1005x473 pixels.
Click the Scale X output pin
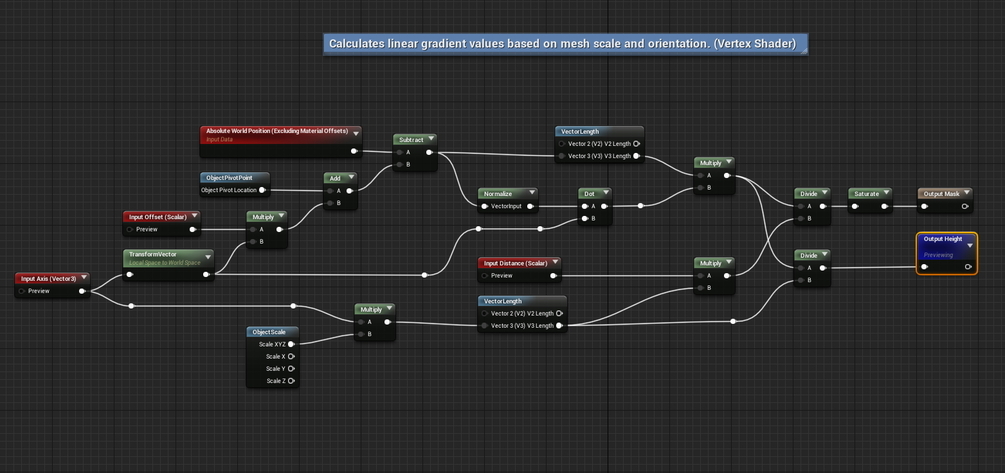(291, 356)
